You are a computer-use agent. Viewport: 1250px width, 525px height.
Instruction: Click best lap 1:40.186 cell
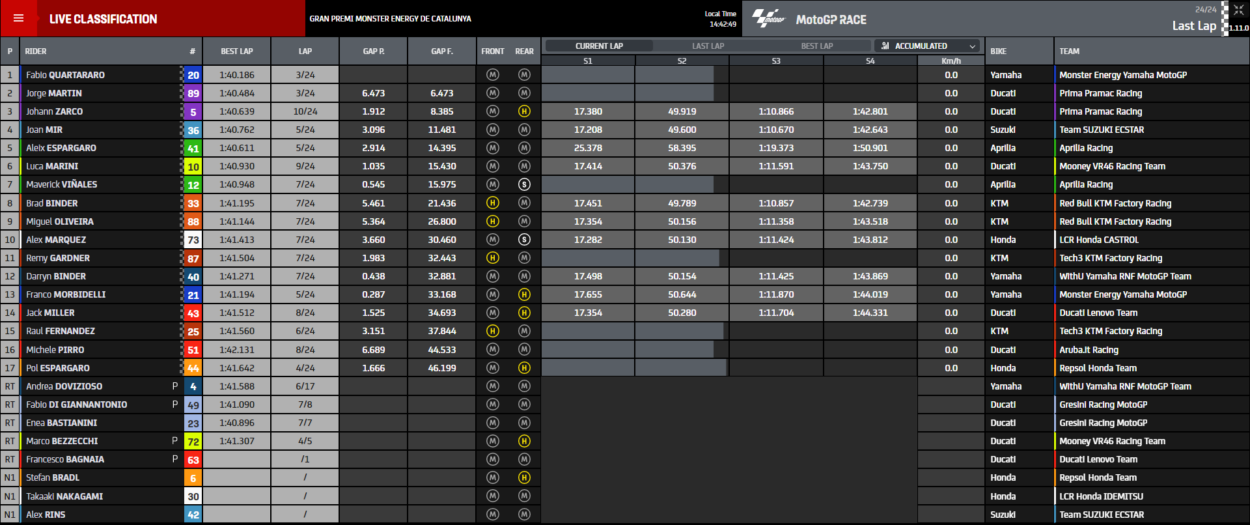pos(236,75)
